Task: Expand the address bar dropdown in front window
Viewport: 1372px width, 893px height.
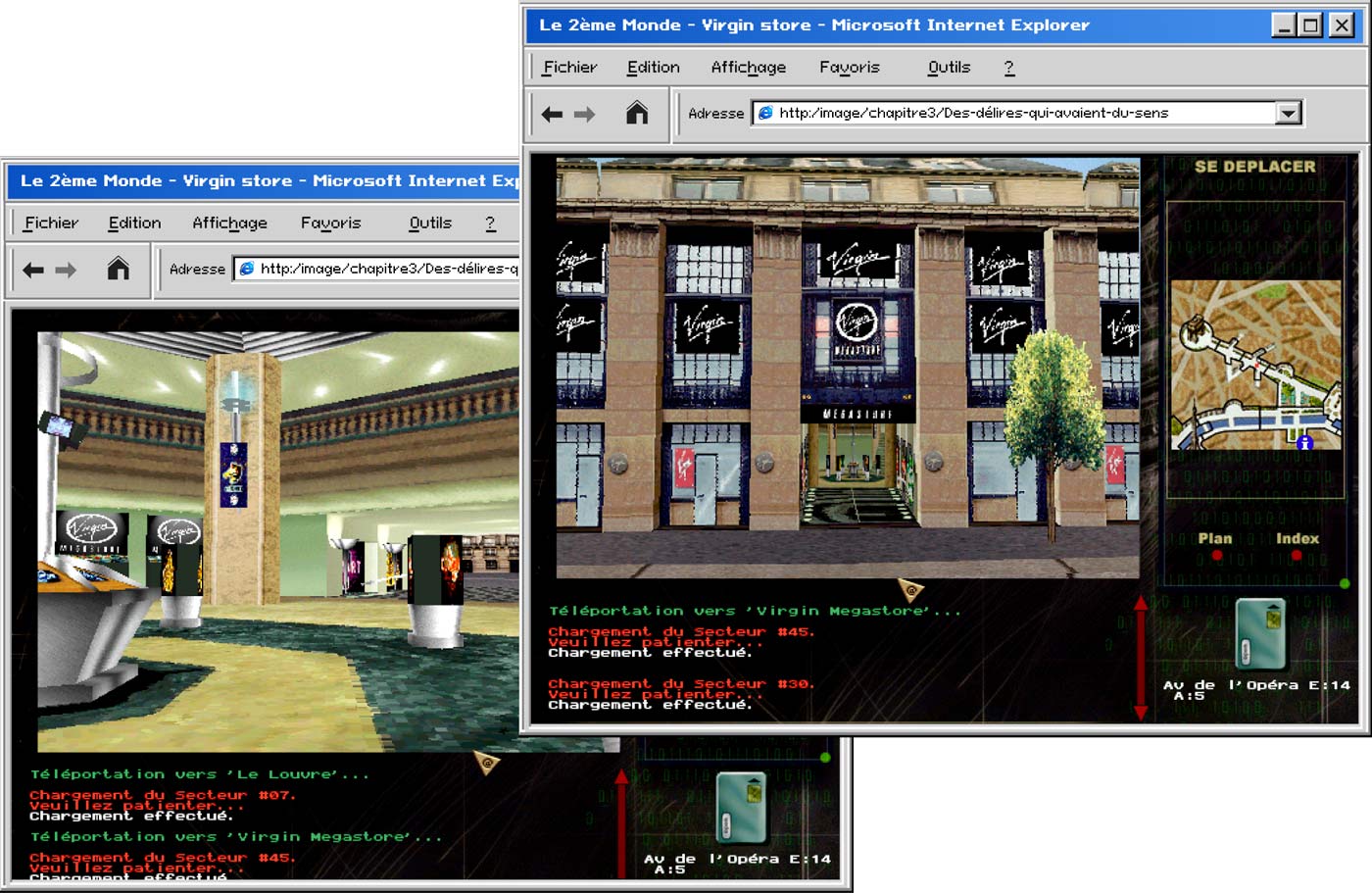Action: (1288, 114)
